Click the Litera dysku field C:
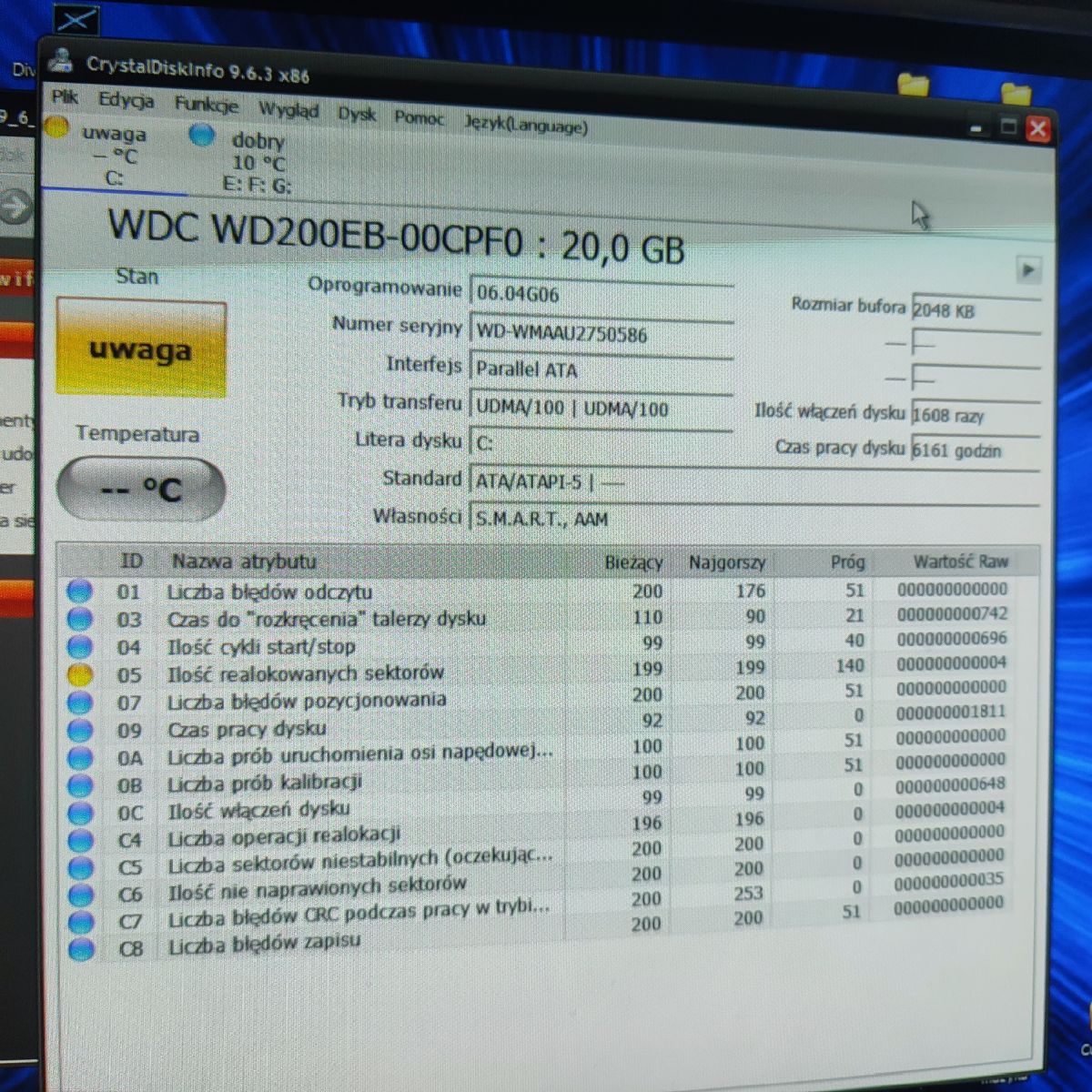The image size is (1092, 1092). pos(602,443)
